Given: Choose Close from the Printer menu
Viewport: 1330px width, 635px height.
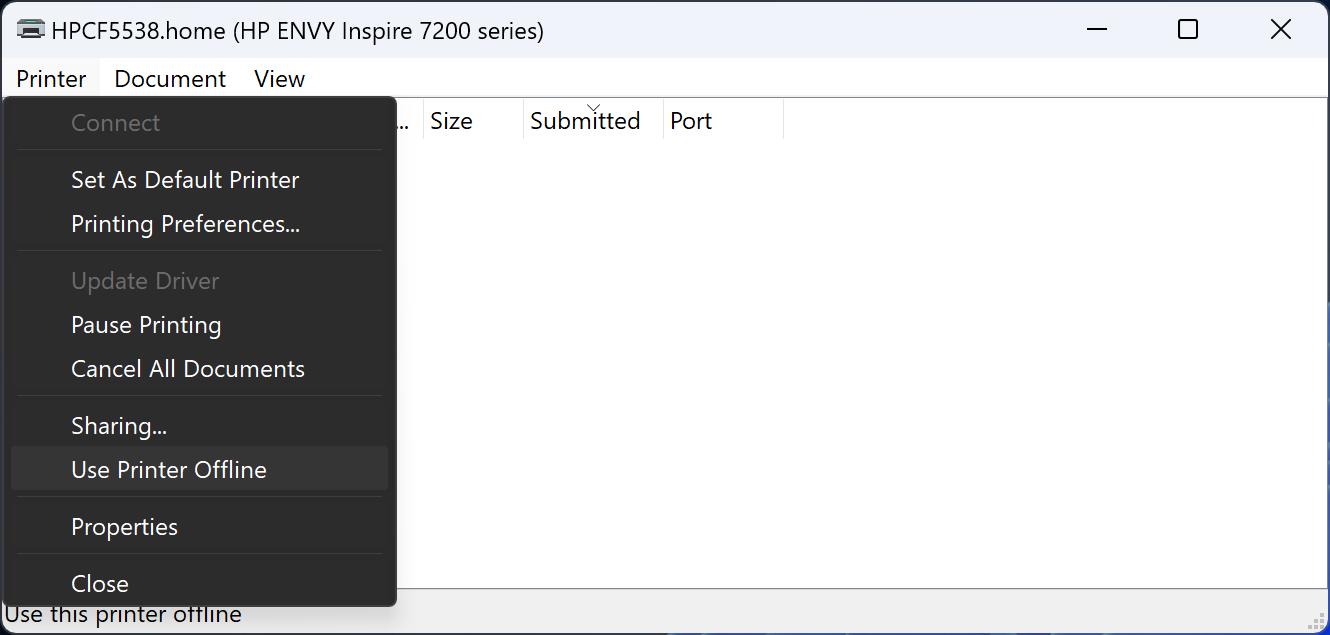Looking at the screenshot, I should coord(99,583).
